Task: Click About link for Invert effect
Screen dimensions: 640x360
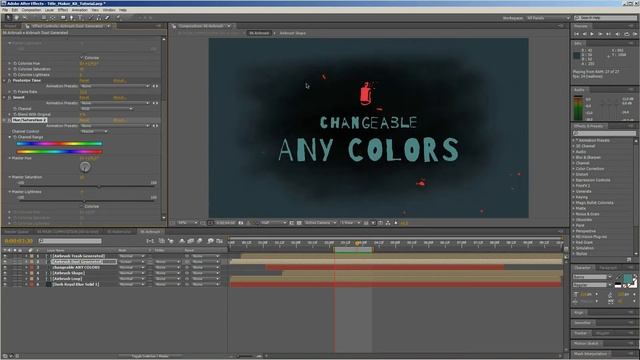Action: click(x=119, y=98)
